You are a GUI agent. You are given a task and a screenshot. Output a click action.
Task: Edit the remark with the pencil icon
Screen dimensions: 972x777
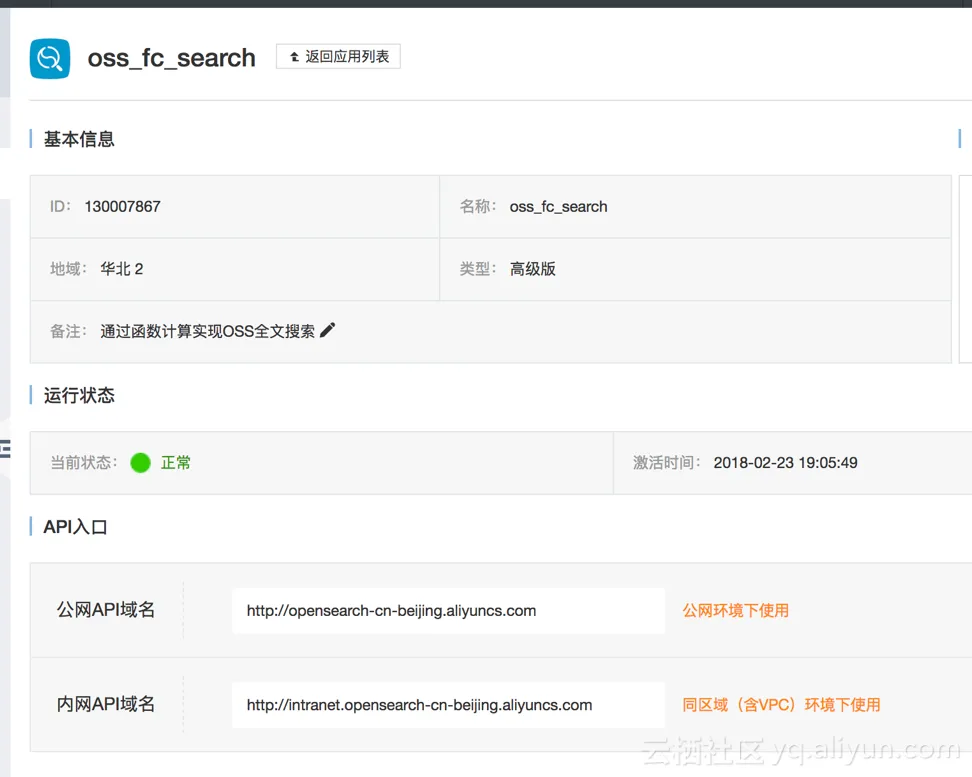pyautogui.click(x=327, y=330)
